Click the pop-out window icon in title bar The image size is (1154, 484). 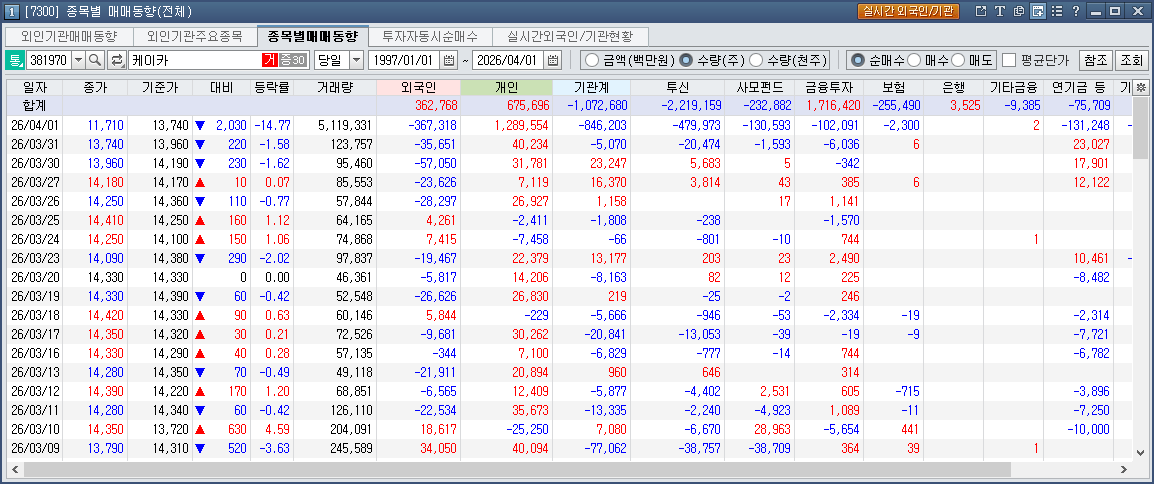[x=981, y=11]
